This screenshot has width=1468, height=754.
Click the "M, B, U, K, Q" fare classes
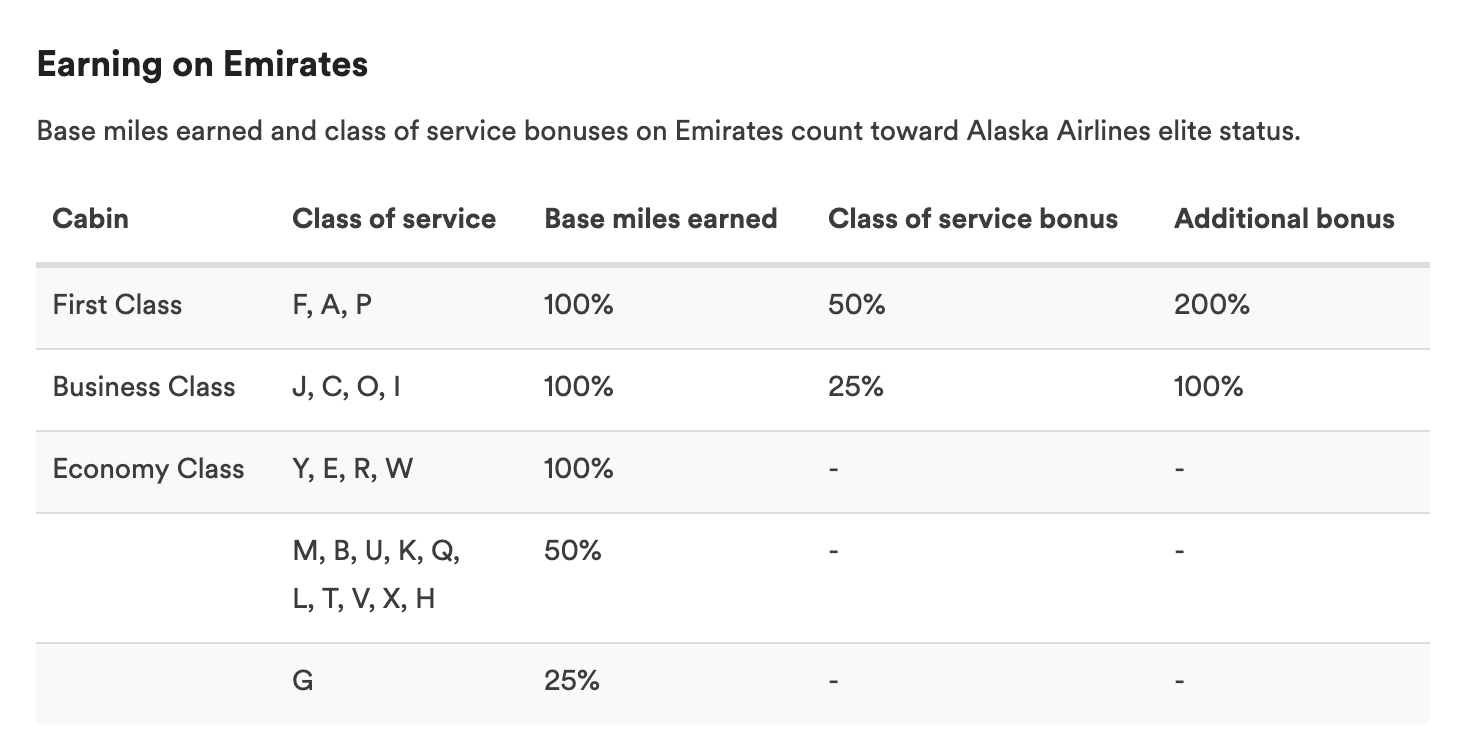click(x=376, y=551)
